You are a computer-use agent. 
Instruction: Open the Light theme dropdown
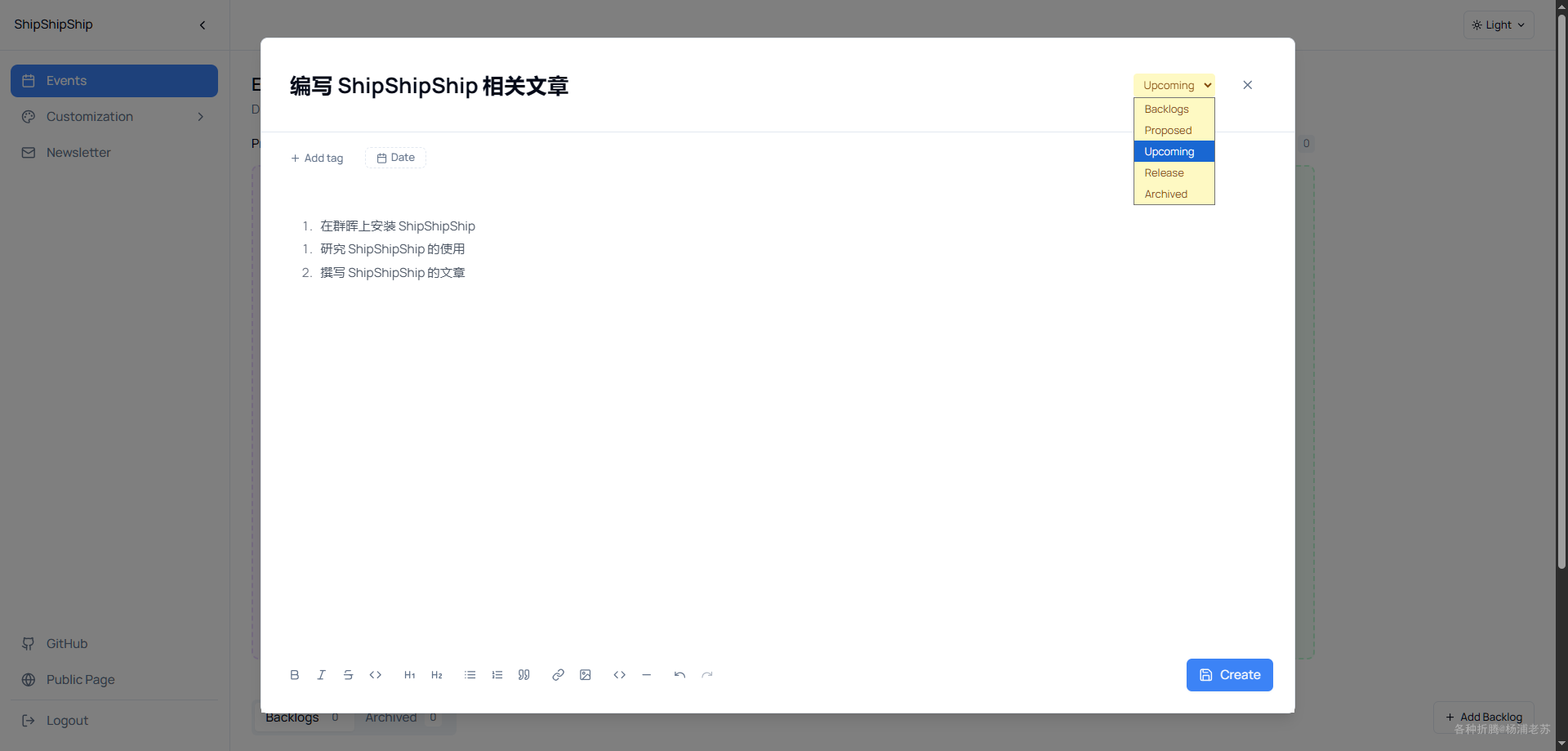(1499, 25)
